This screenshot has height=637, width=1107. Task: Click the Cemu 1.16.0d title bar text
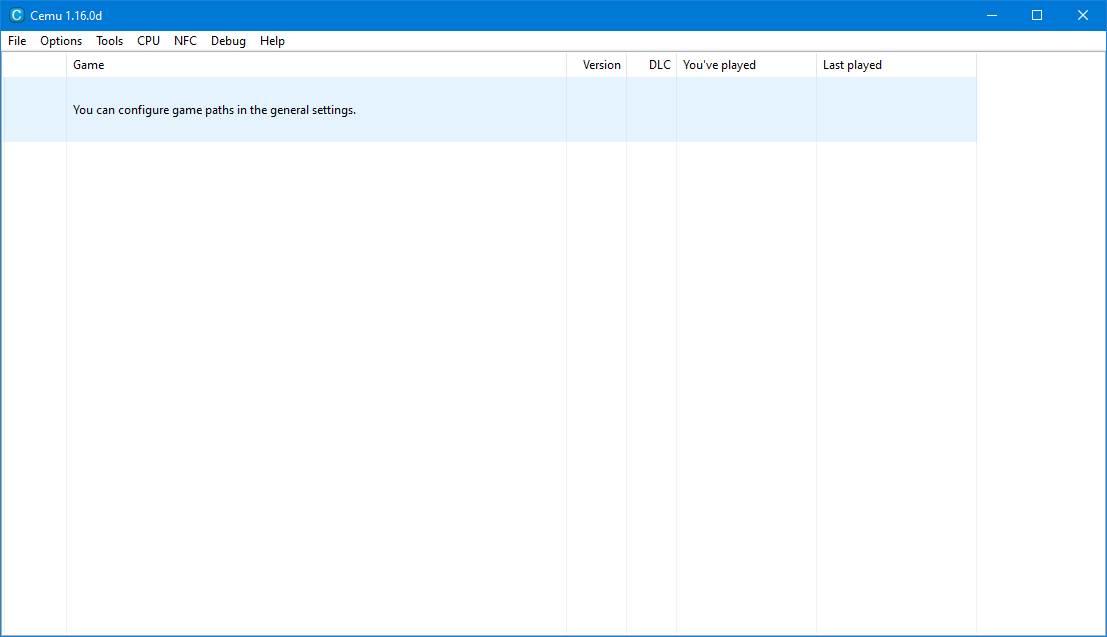[66, 16]
